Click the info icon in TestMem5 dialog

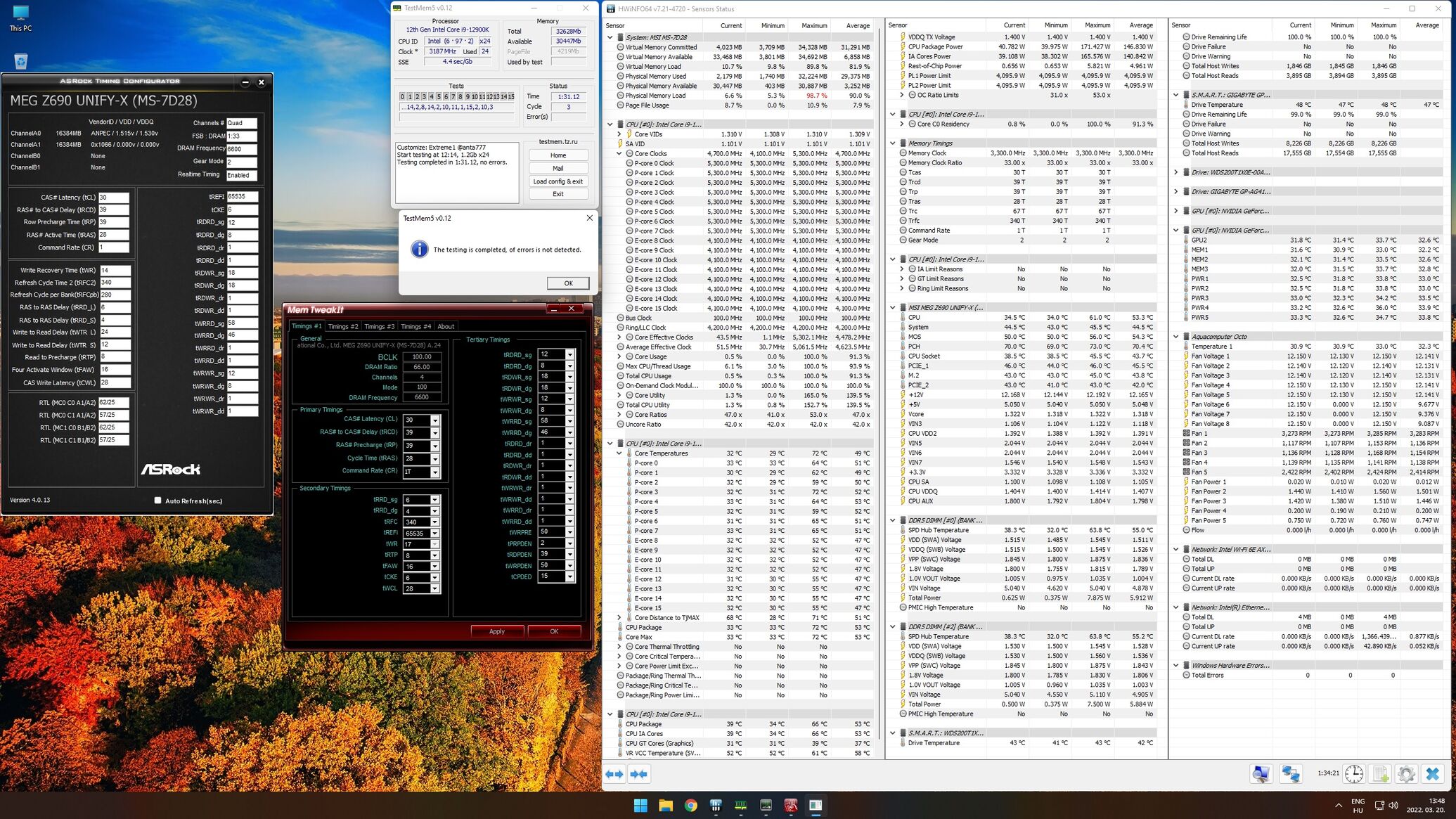tap(420, 250)
